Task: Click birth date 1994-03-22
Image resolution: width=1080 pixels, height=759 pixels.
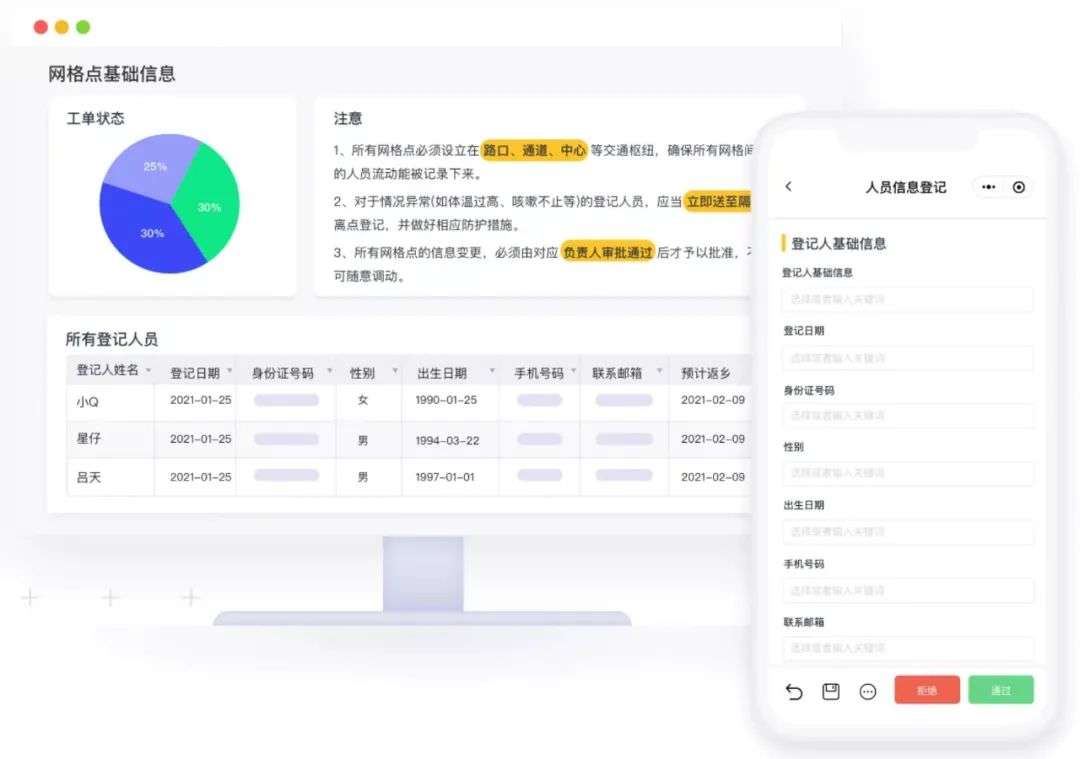Action: coord(447,440)
